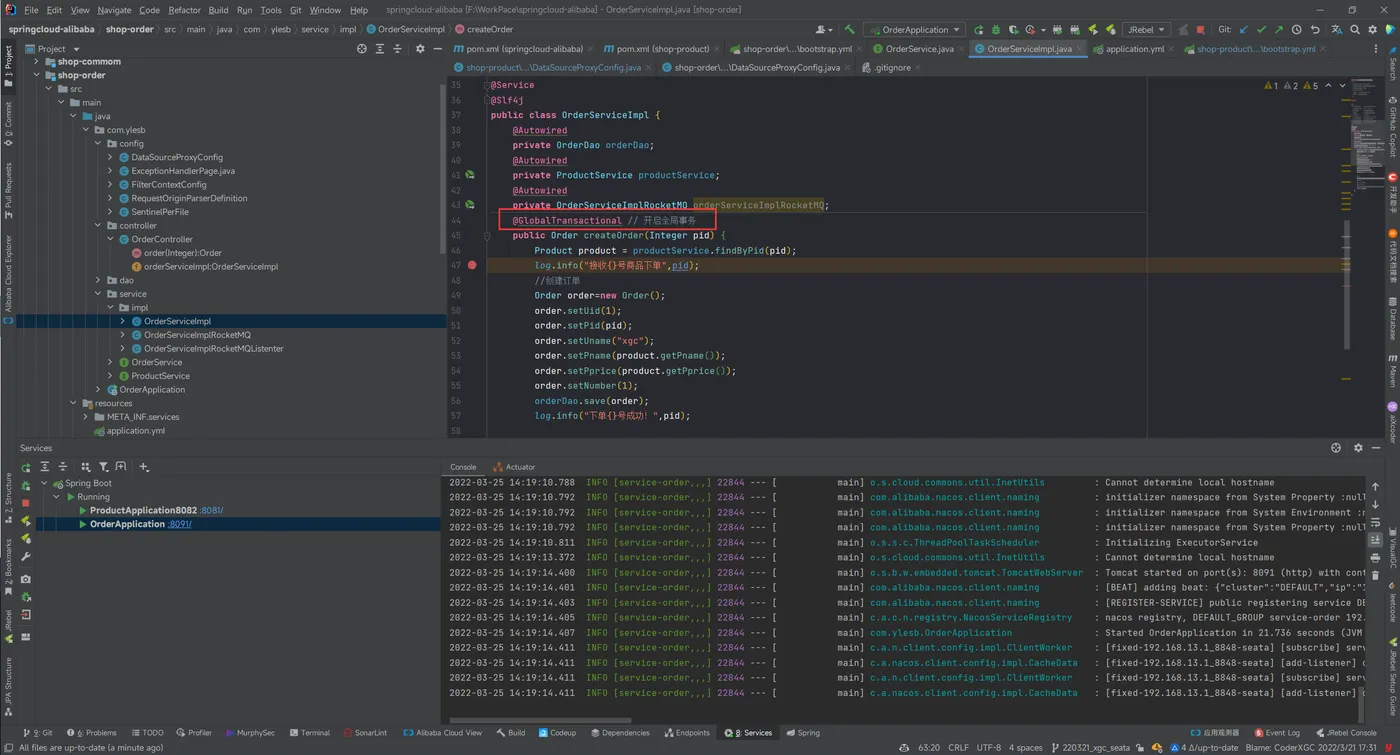Click the :8081/ link for ProductApplication8082
This screenshot has width=1400, height=755.
tap(211, 510)
